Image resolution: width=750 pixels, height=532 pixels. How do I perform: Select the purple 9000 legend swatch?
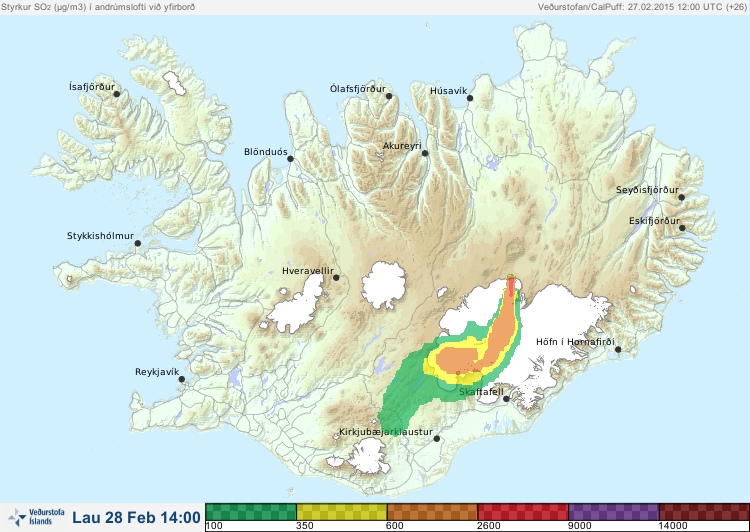pyautogui.click(x=613, y=512)
